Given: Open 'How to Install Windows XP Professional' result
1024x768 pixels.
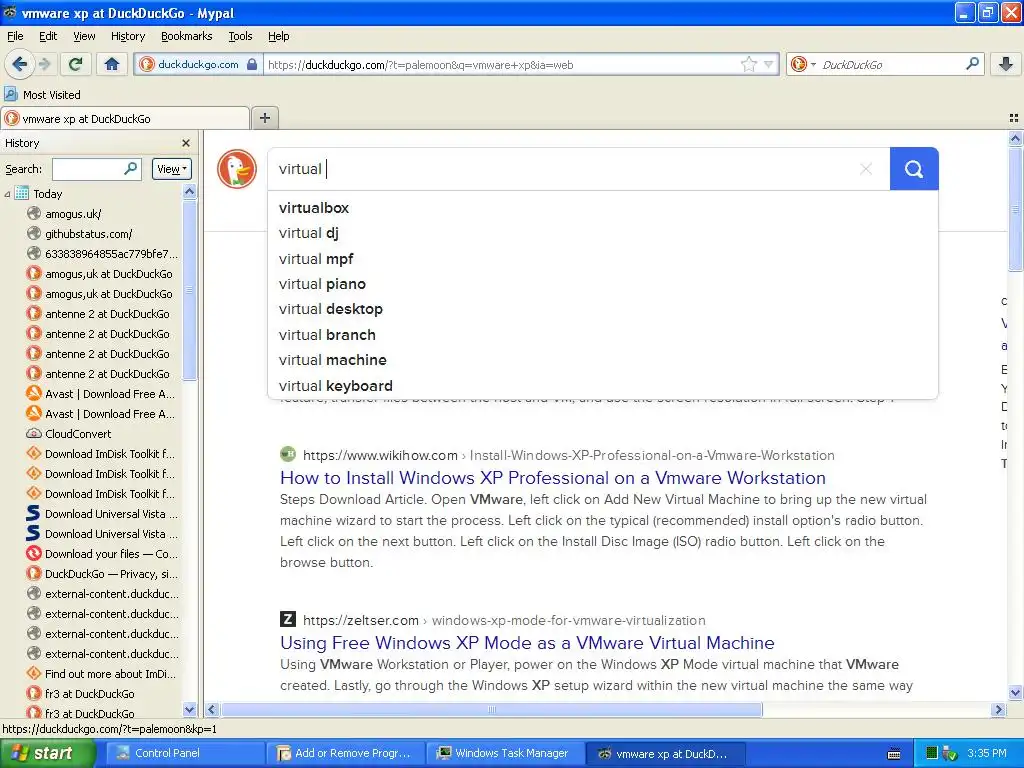Looking at the screenshot, I should (552, 478).
